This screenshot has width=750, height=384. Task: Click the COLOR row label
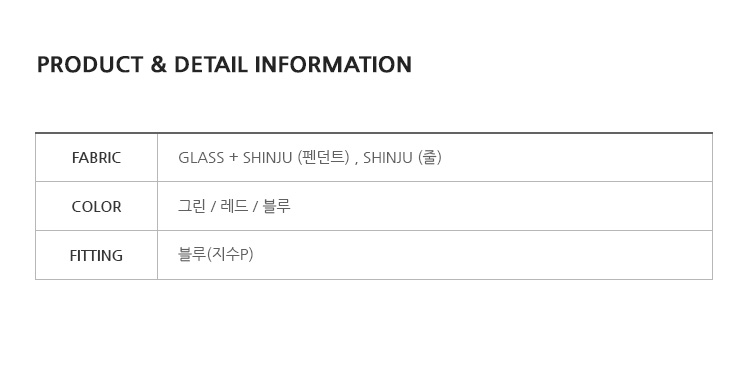point(96,207)
